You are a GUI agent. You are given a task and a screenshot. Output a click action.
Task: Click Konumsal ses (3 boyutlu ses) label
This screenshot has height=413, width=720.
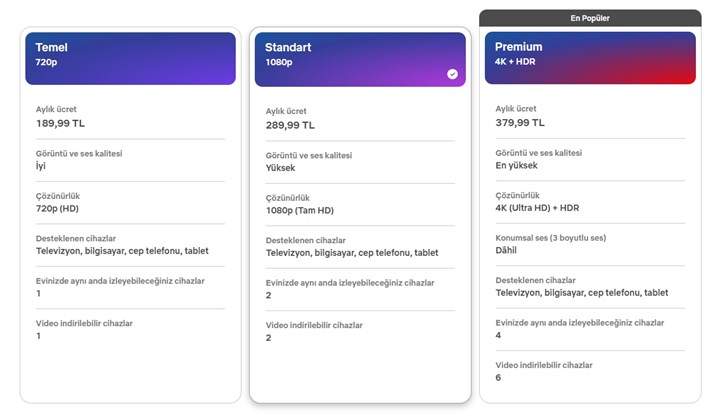[549, 238]
